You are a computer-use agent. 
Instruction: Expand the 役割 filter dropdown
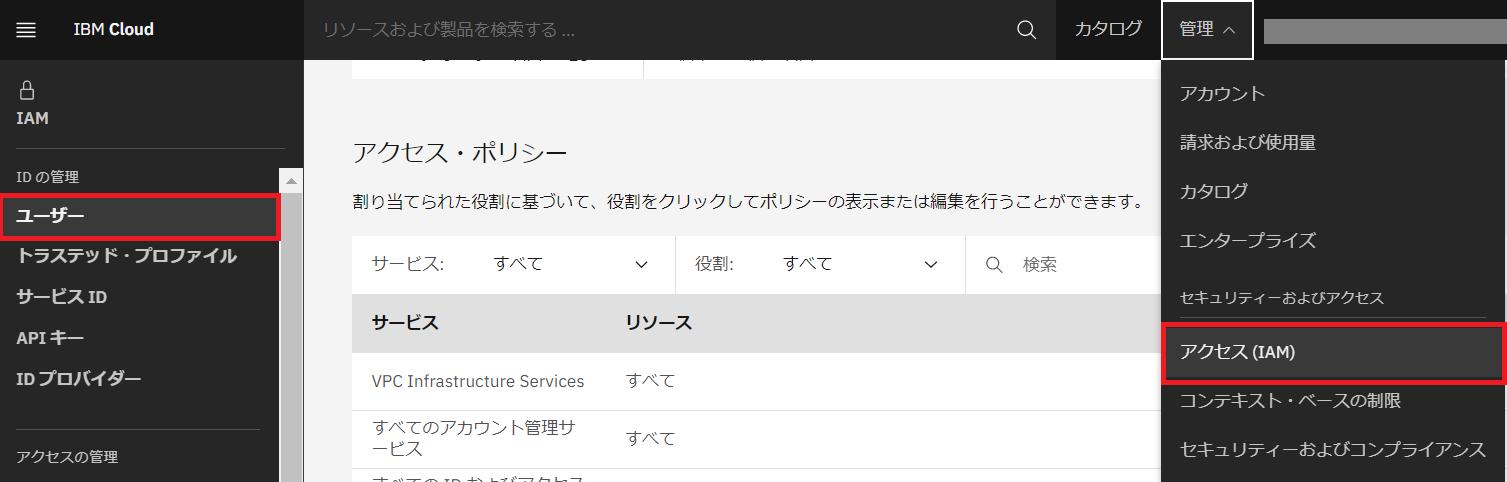(x=930, y=265)
